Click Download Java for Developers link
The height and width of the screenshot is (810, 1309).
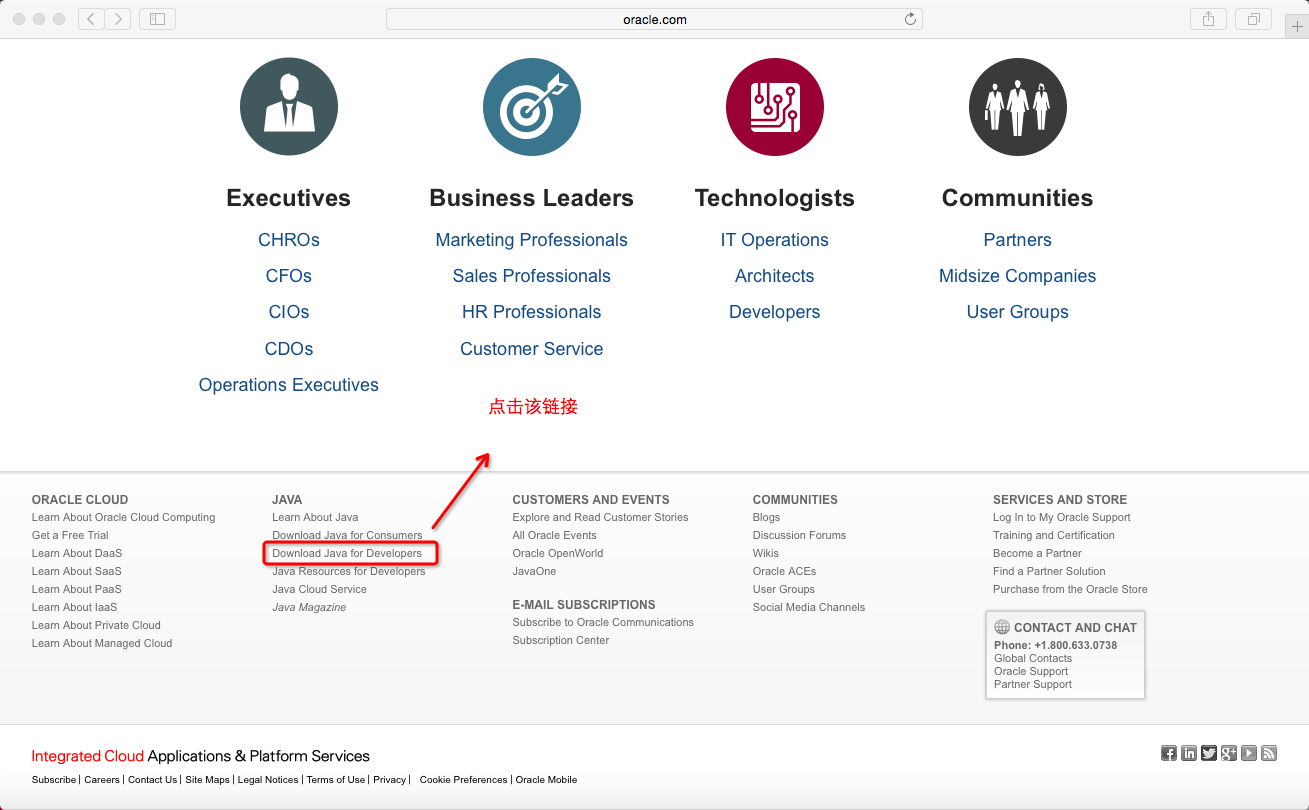click(x=347, y=553)
